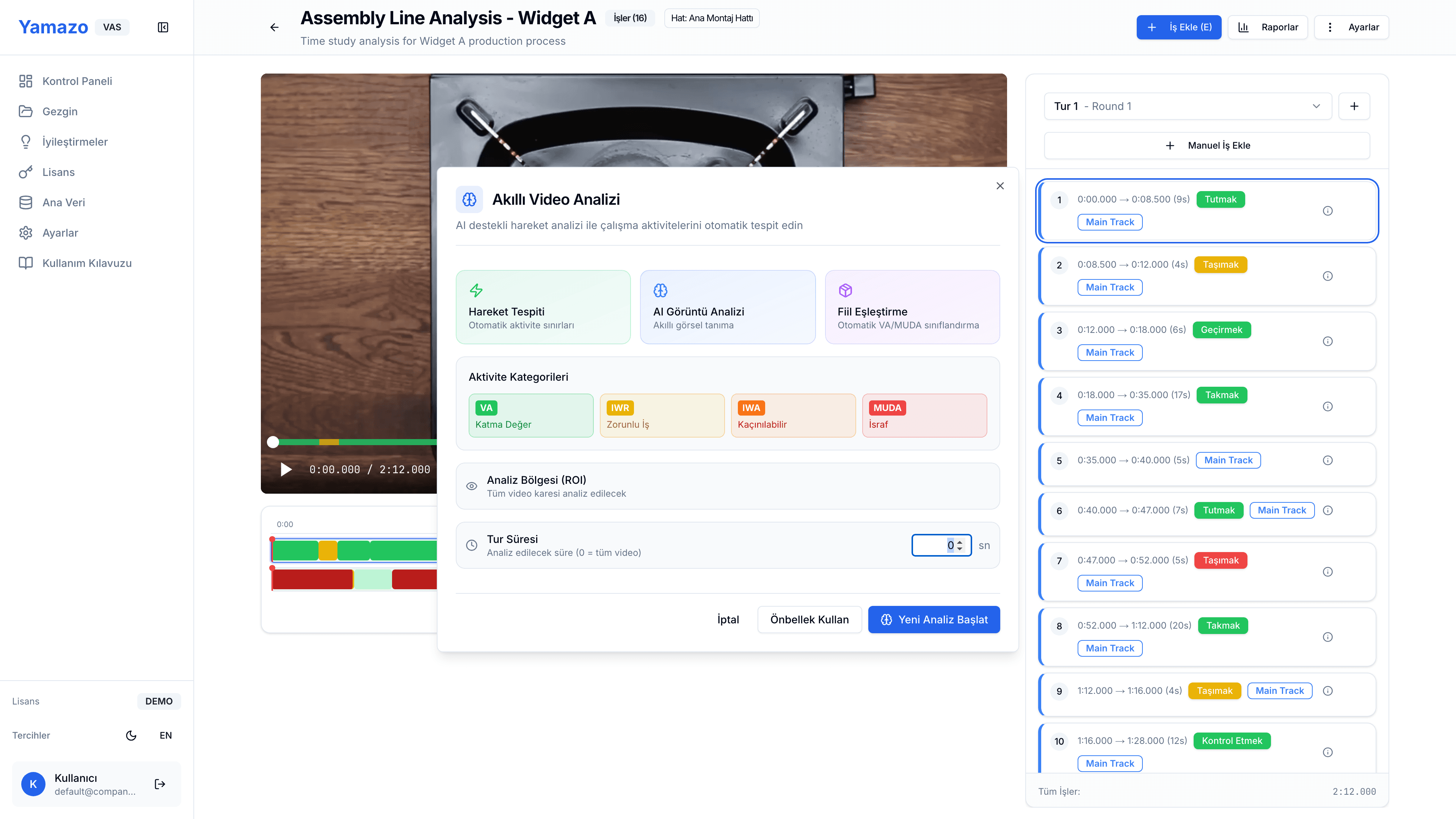Open the Raporlar reports menu

(x=1268, y=27)
